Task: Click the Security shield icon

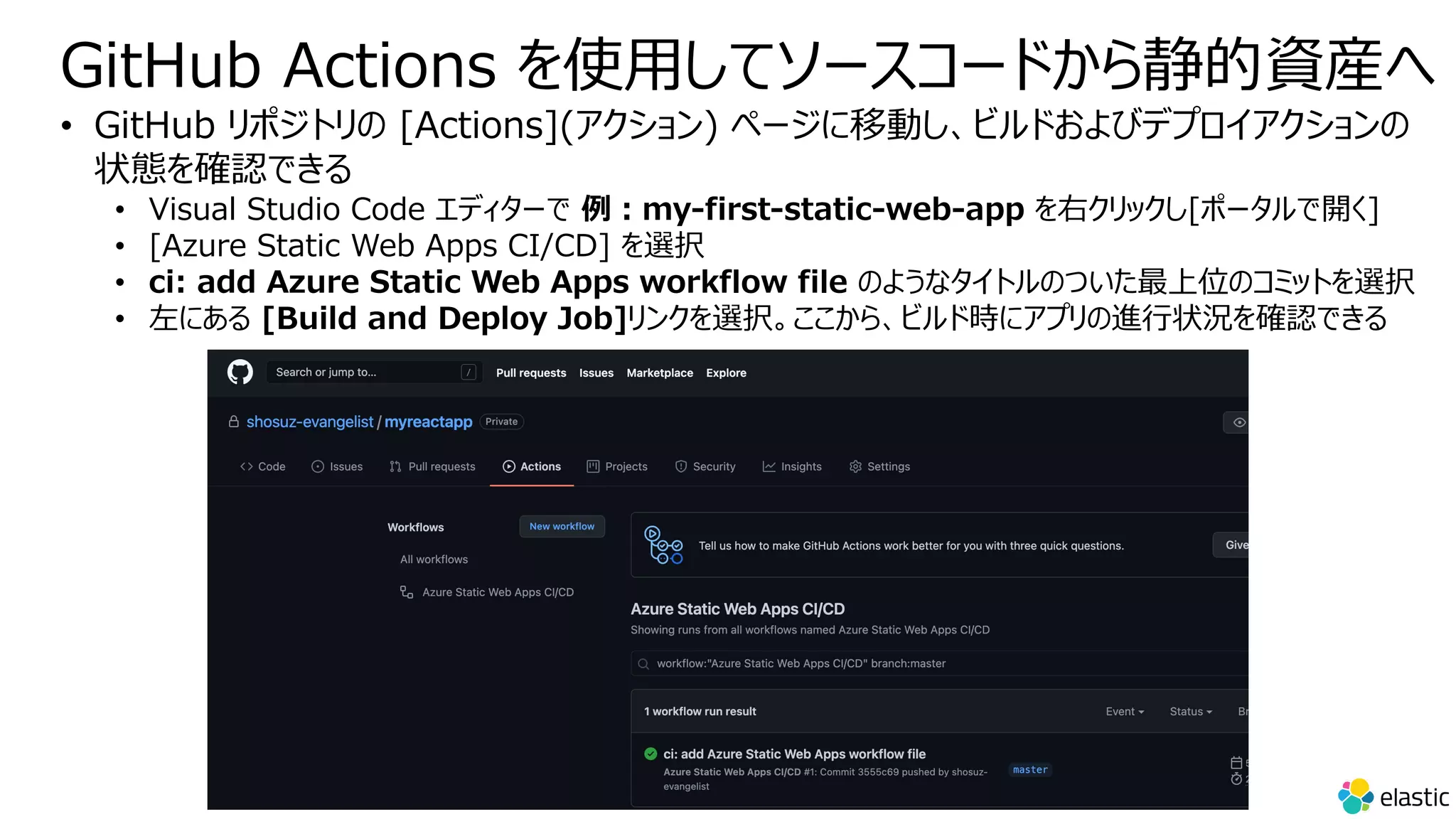Action: (x=681, y=466)
